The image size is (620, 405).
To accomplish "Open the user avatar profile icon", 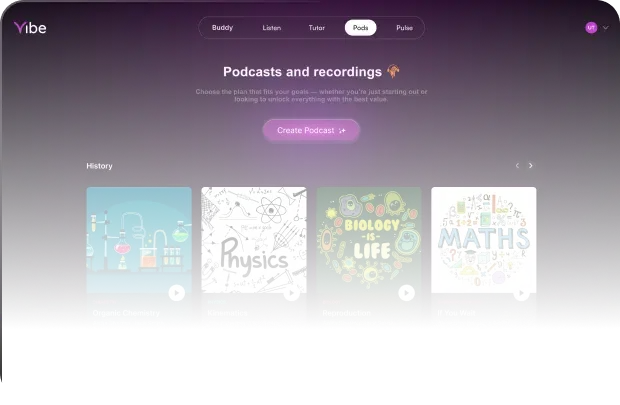I will (x=591, y=28).
